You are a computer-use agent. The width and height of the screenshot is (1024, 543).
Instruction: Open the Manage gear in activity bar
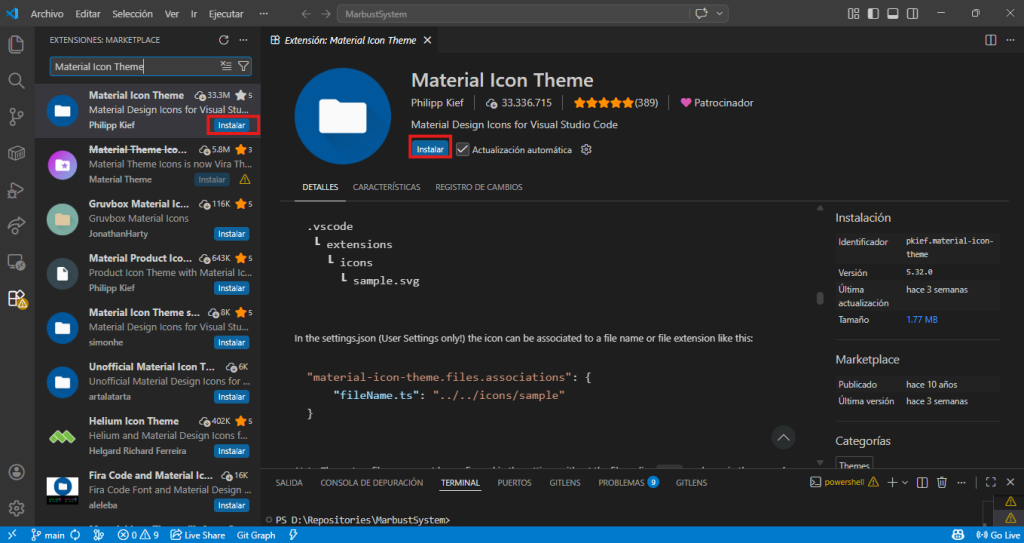[16, 508]
